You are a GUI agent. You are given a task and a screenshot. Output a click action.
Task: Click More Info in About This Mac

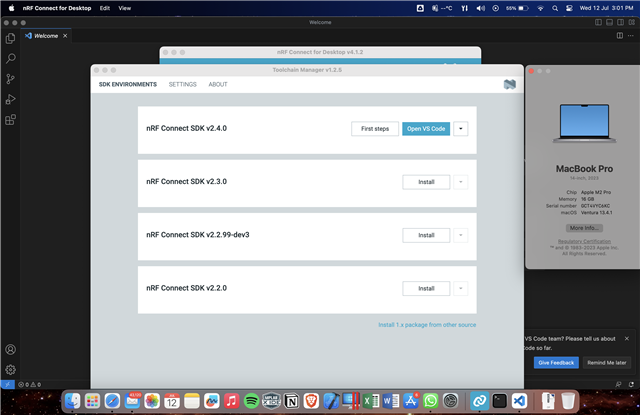pyautogui.click(x=584, y=228)
